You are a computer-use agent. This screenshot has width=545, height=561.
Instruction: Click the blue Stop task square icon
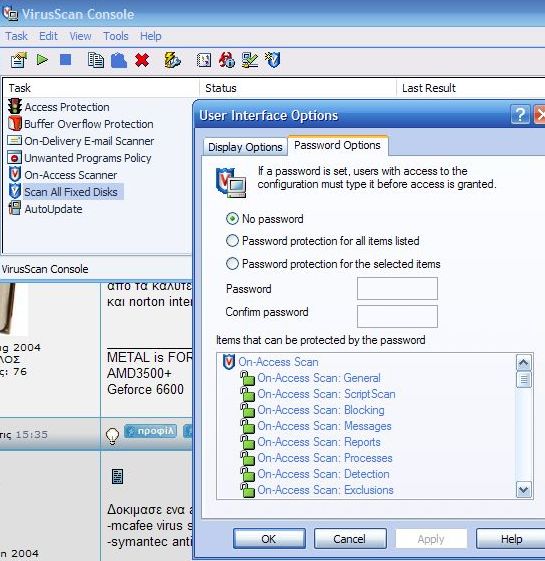(x=65, y=59)
